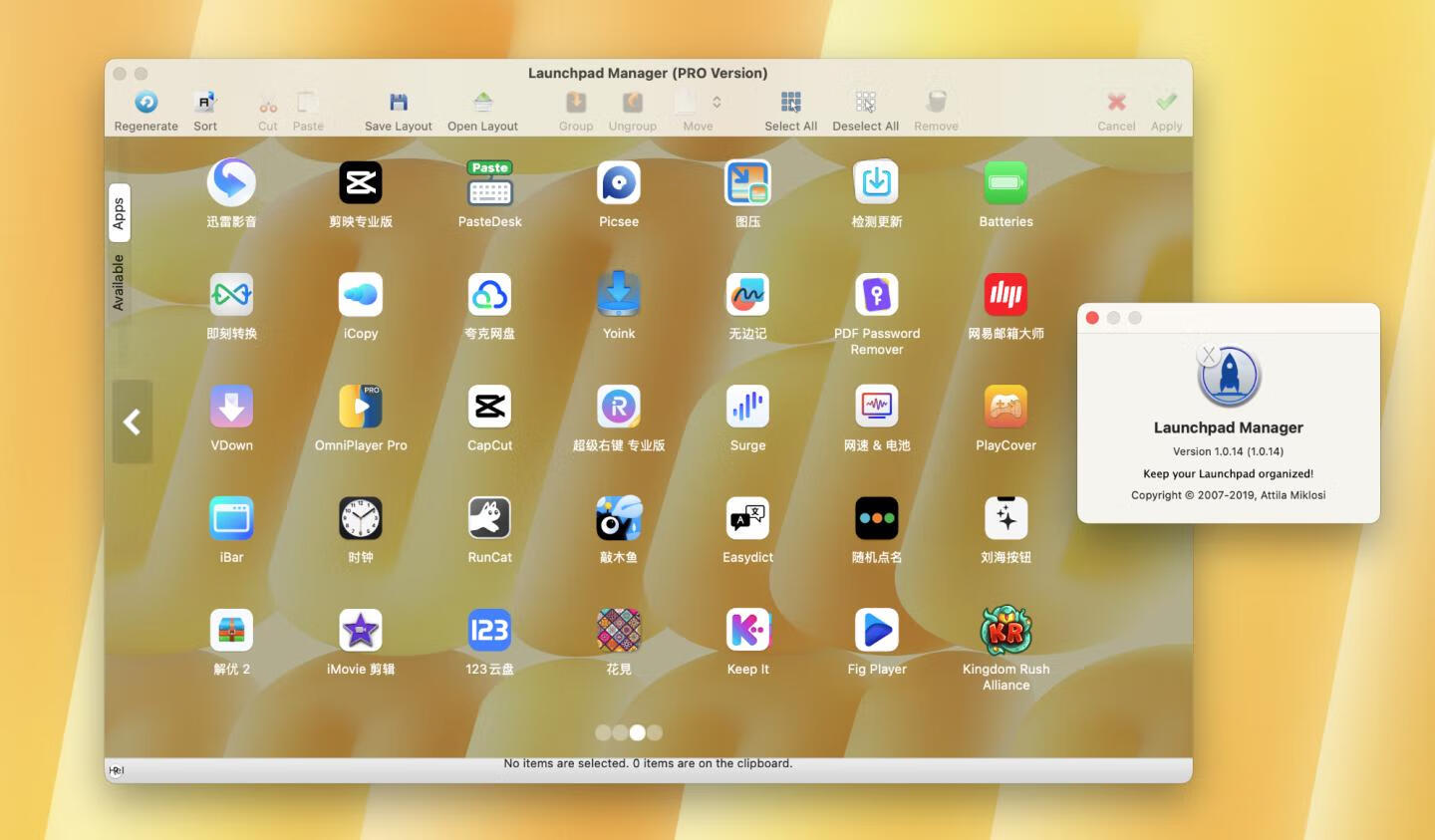Select the PDF Password Remover icon
Viewport: 1435px width, 840px height.
[x=877, y=295]
